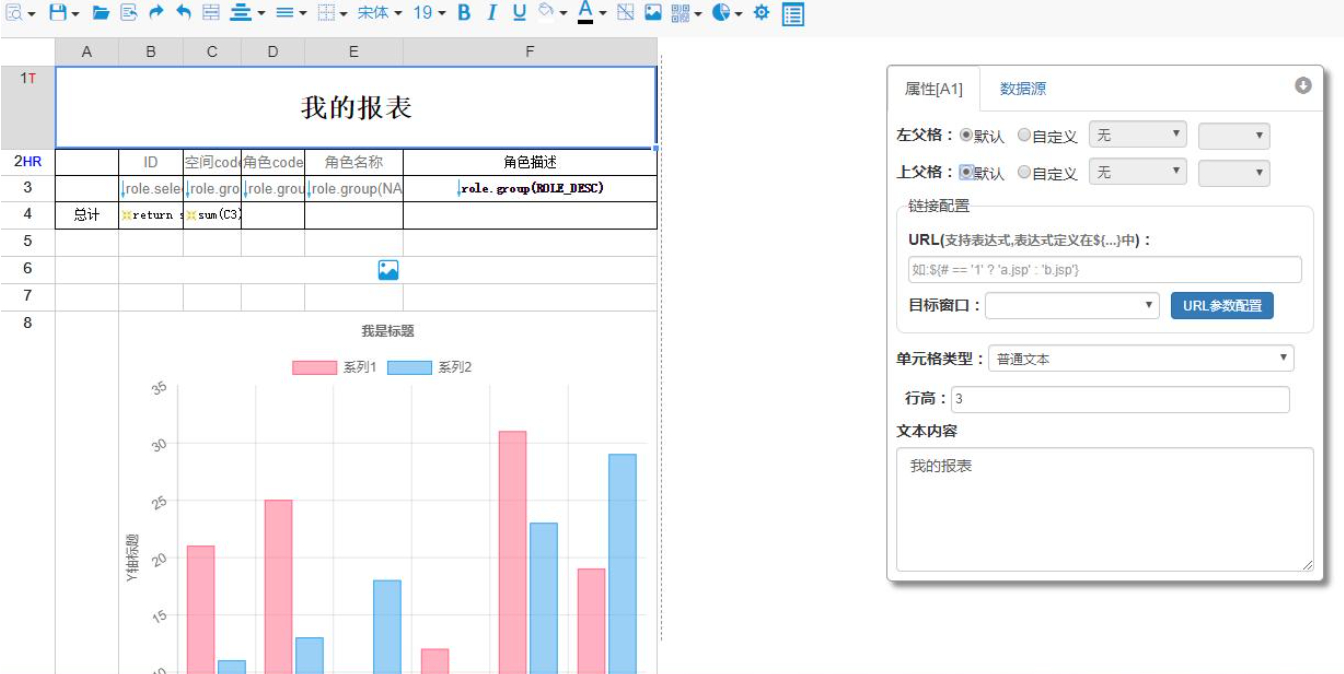Open the font size 19 dropdown

tap(429, 13)
